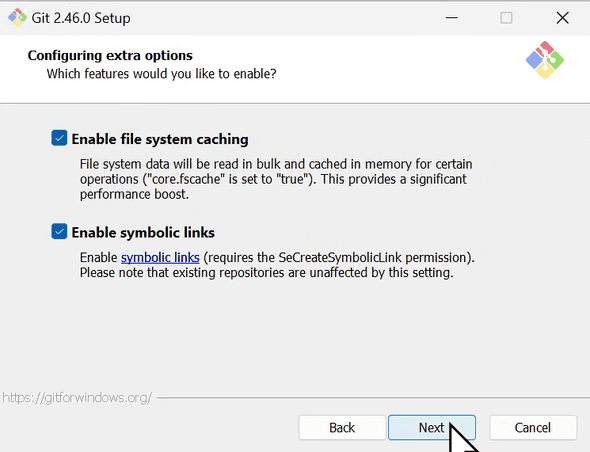590x452 pixels.
Task: Open the gitforwindows.org link
Action: coord(77,397)
